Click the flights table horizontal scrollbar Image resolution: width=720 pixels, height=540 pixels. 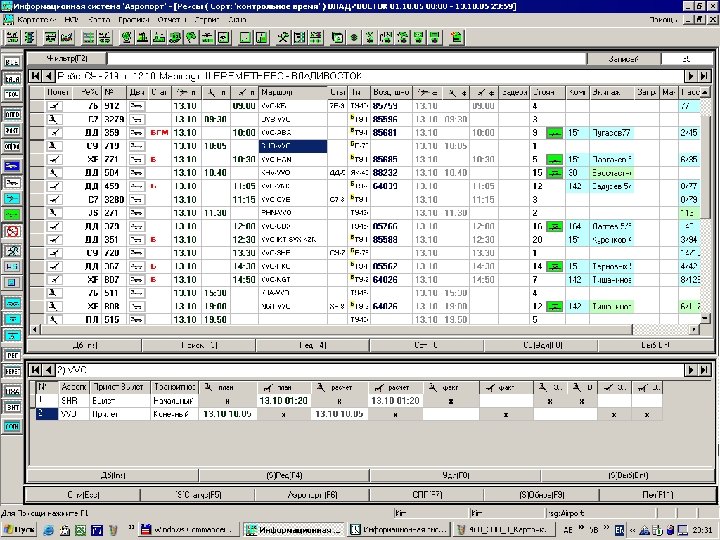(x=366, y=329)
